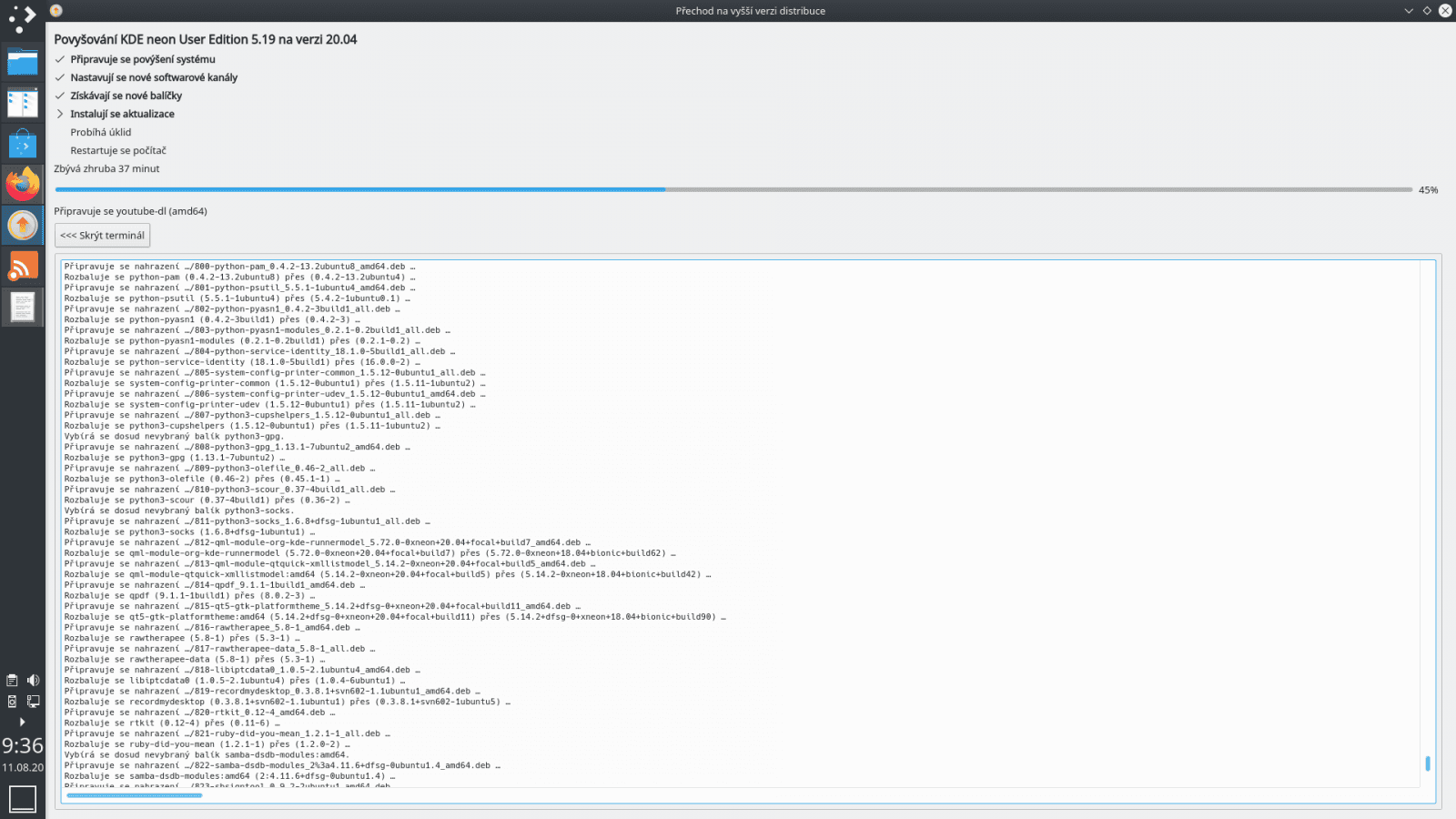Open the document viewer icon in the dock
Viewport: 1456px width, 819px height.
23,307
